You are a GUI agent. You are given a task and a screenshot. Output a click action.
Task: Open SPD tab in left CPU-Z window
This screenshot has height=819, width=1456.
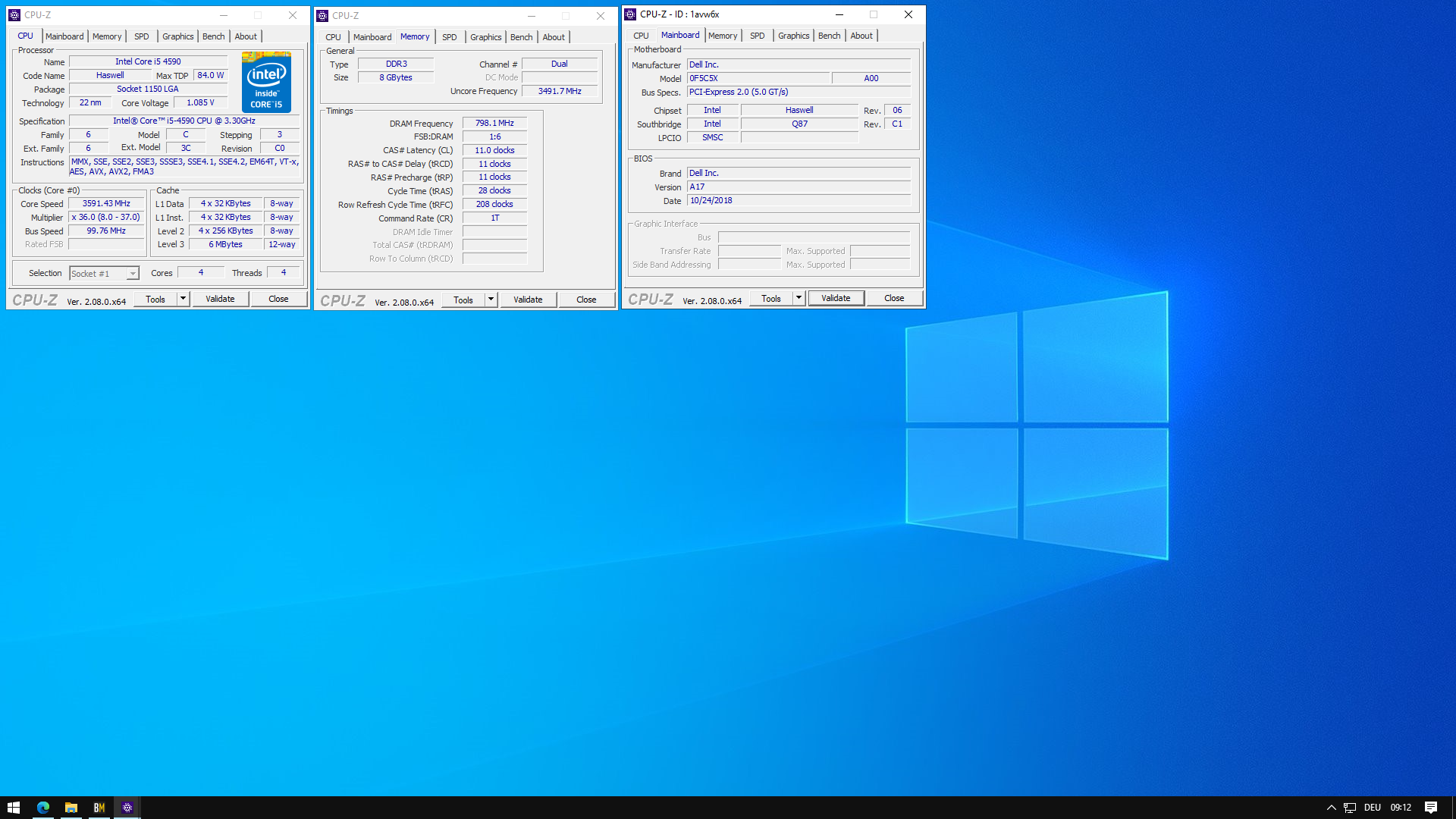coord(142,36)
